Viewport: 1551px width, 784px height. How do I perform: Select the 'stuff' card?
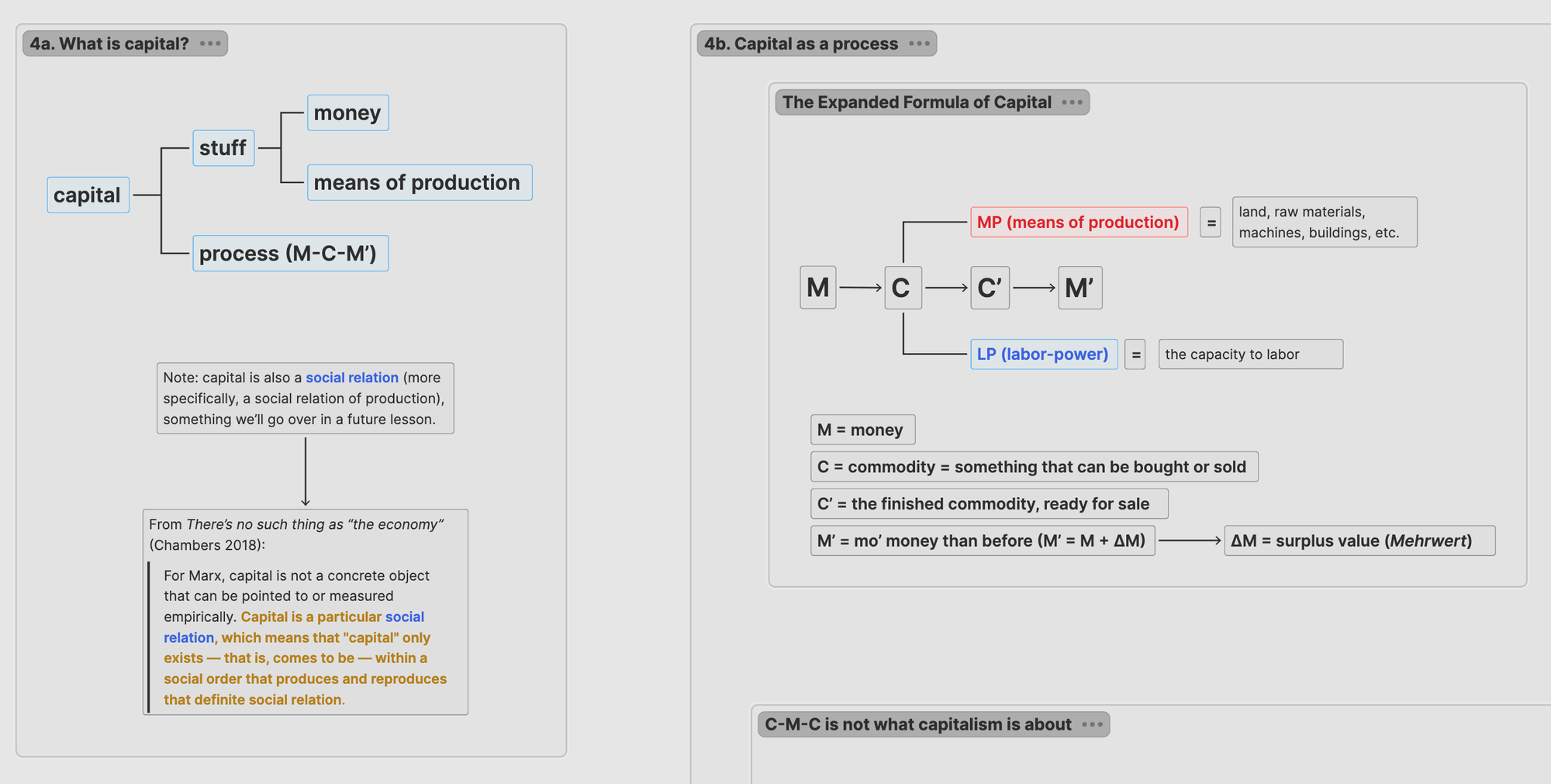tap(223, 148)
